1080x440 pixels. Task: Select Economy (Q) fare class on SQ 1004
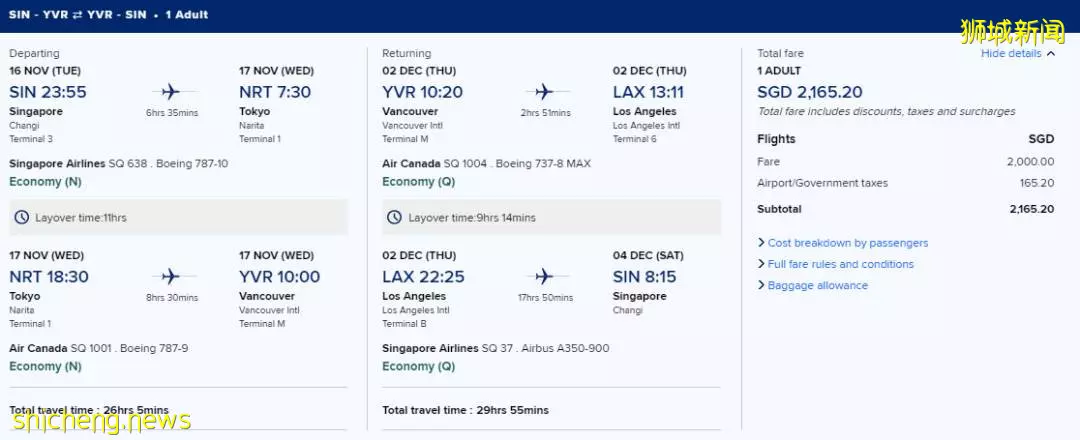pos(419,182)
